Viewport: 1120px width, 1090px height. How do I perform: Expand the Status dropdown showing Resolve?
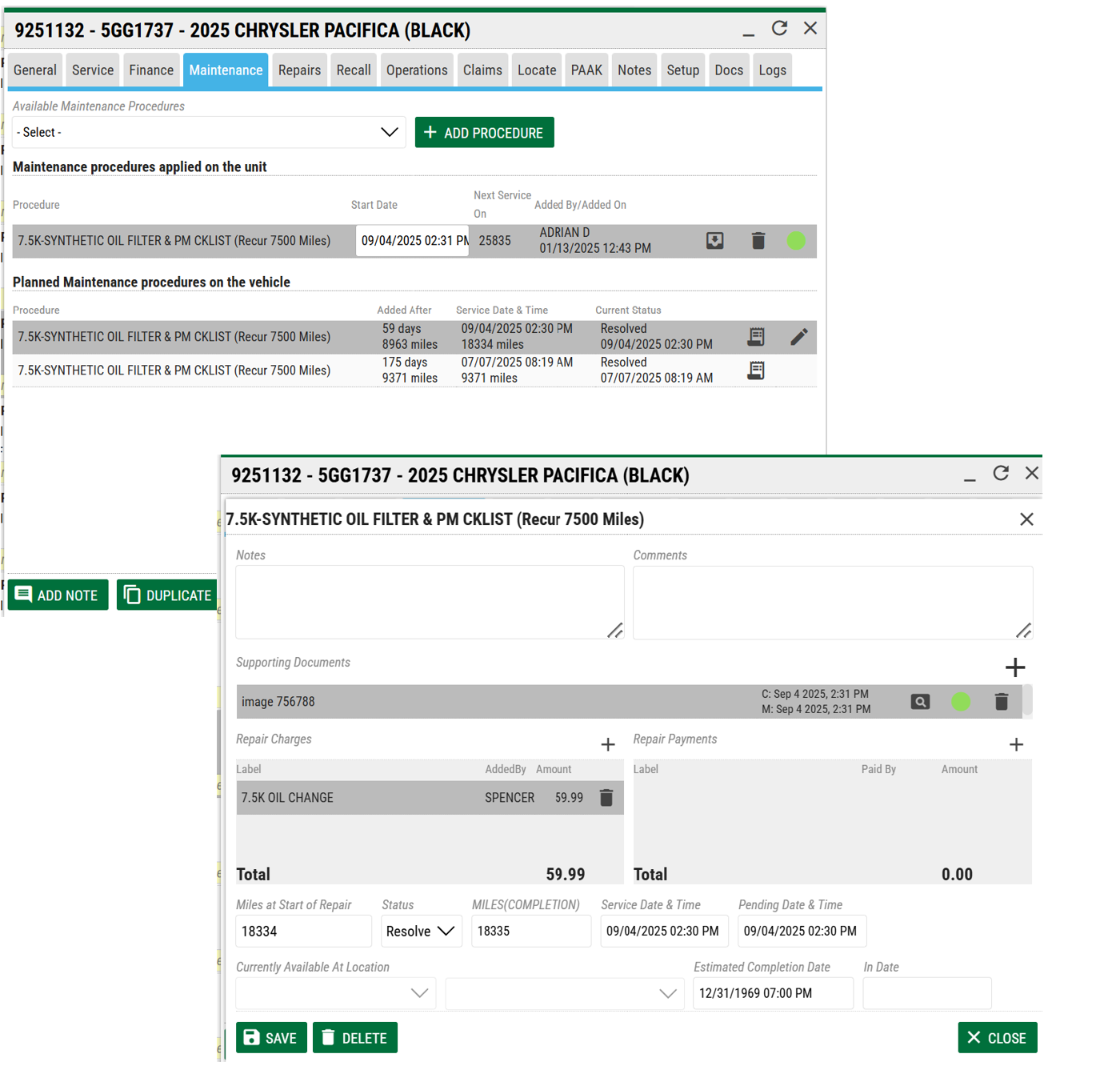[x=421, y=932]
